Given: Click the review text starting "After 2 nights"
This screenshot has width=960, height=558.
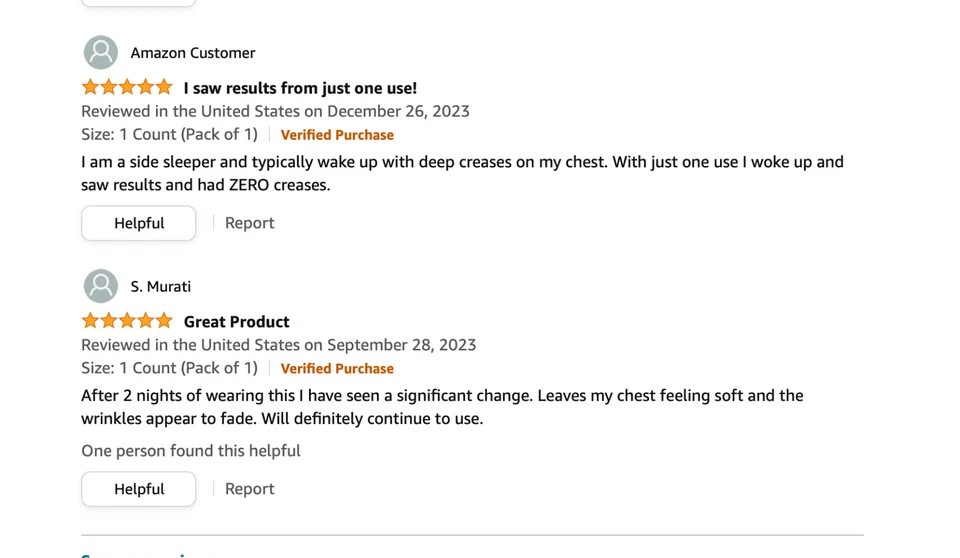Looking at the screenshot, I should tap(442, 407).
